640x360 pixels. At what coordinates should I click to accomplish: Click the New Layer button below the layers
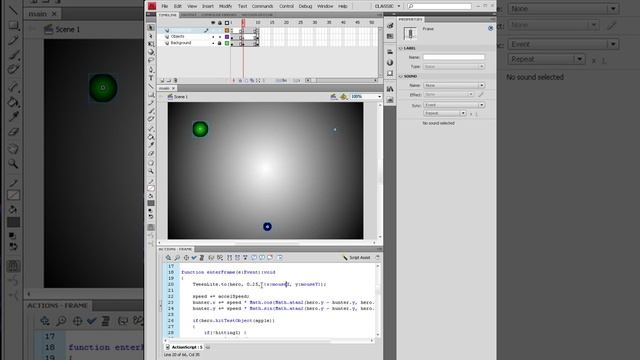point(162,80)
